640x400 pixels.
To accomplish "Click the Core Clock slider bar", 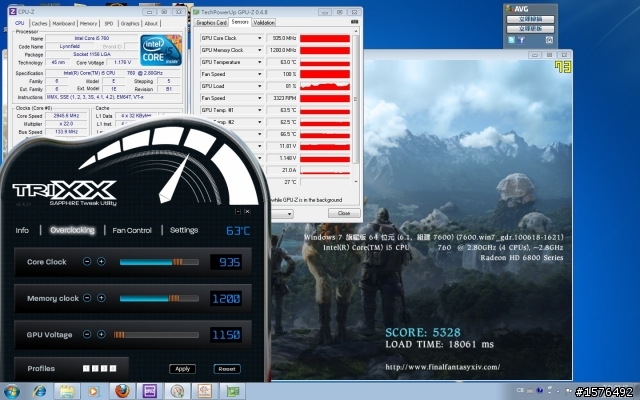I will click(159, 262).
